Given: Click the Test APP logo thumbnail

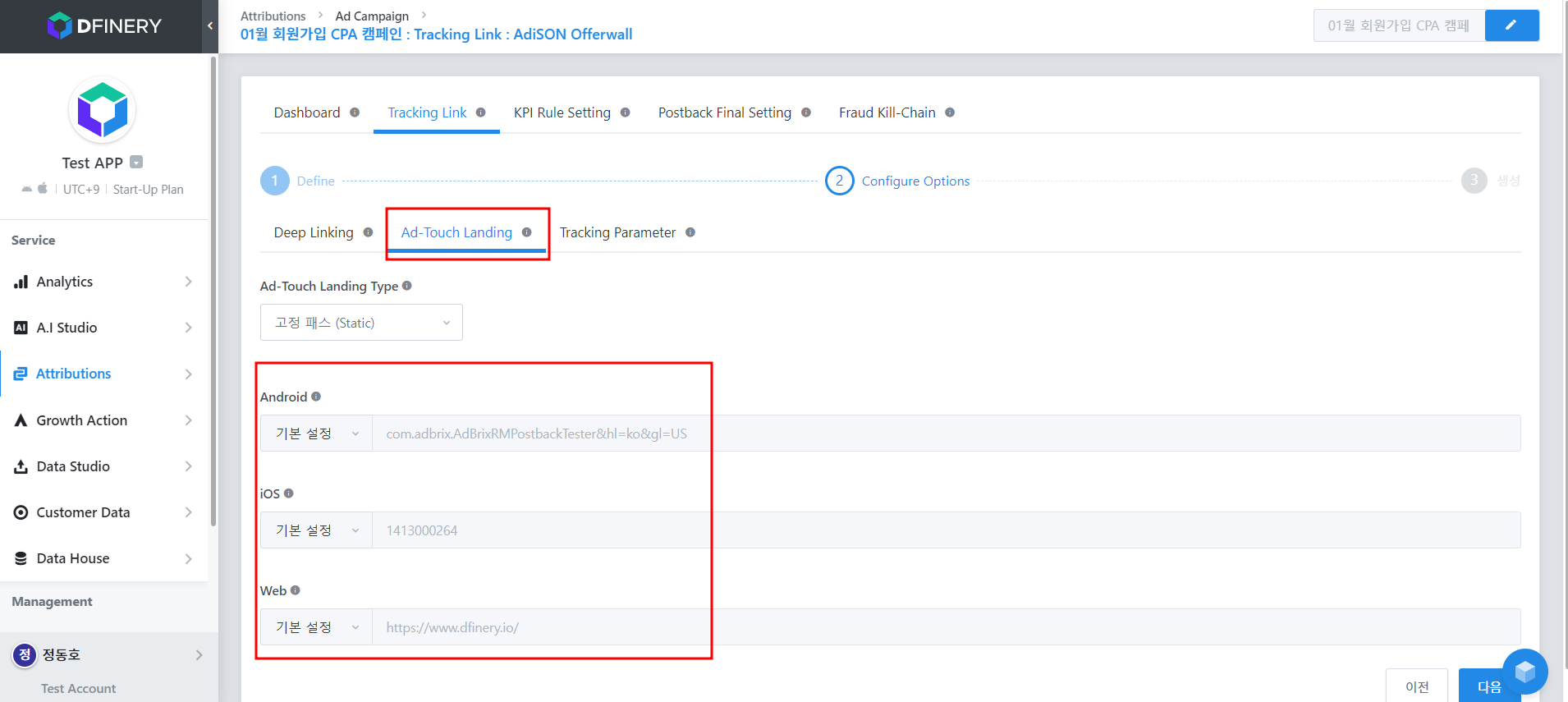Looking at the screenshot, I should click(102, 111).
